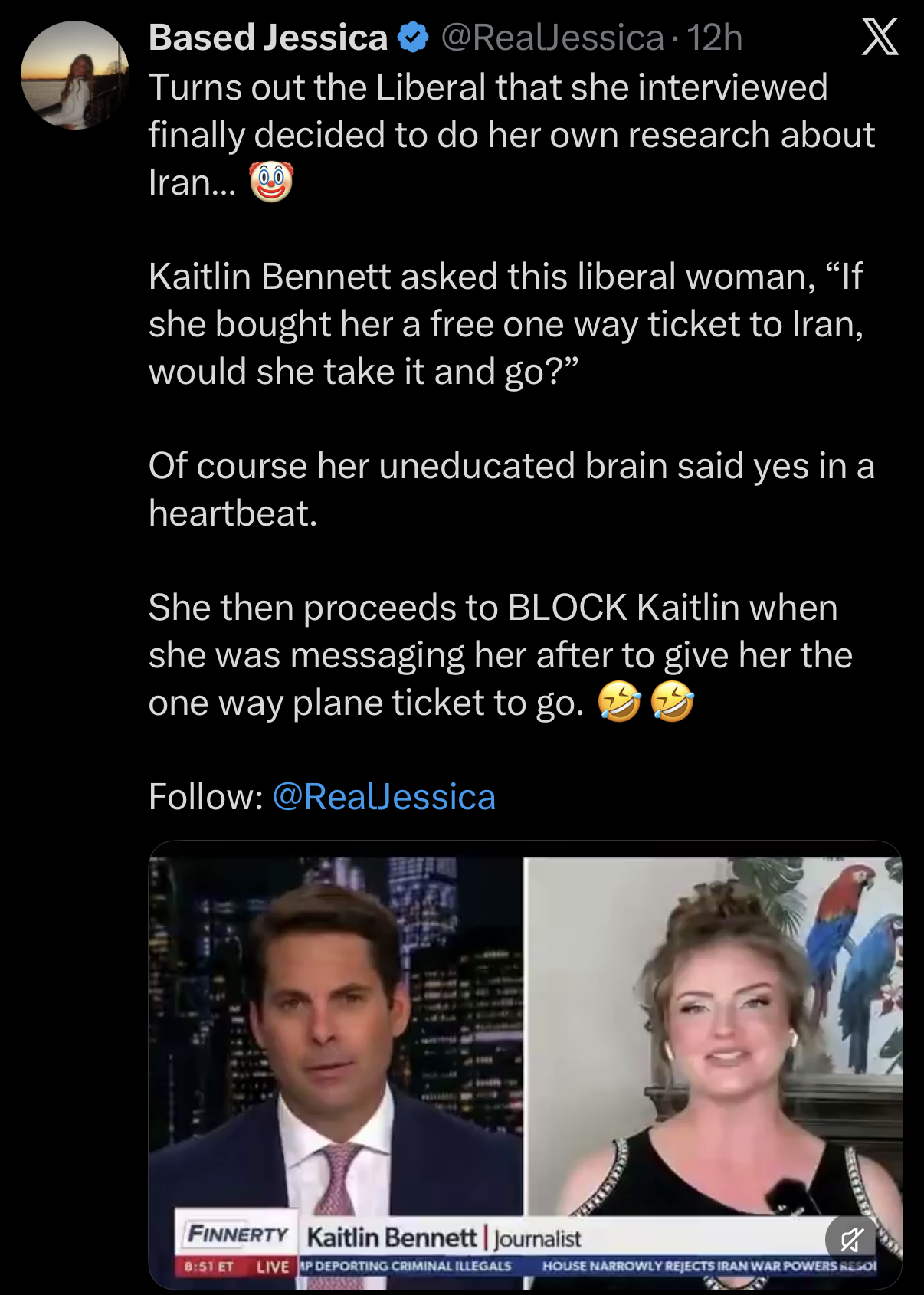Click the red LIVE badge on the video

(x=273, y=1267)
